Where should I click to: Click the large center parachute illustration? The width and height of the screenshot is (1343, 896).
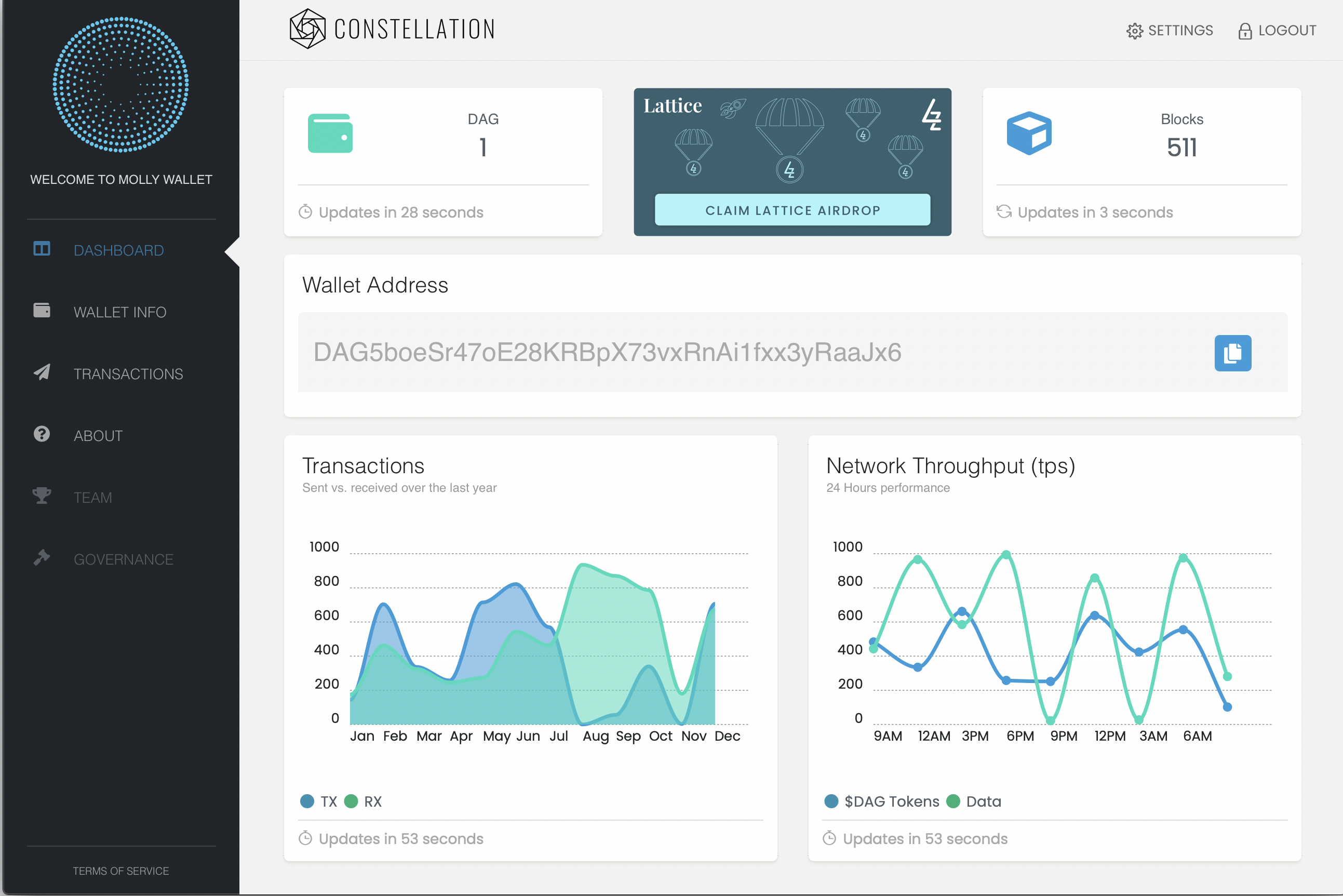[789, 140]
